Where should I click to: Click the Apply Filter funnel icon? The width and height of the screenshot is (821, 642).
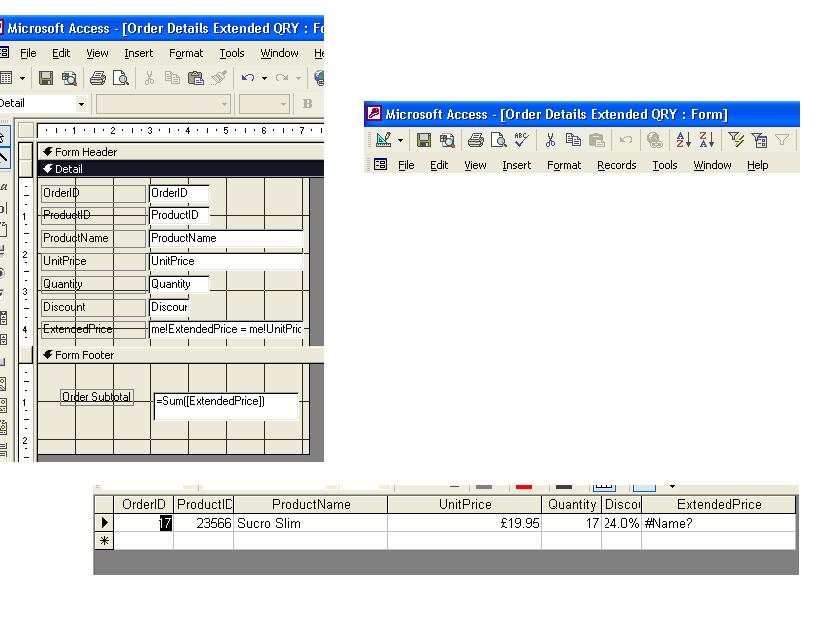[x=782, y=140]
